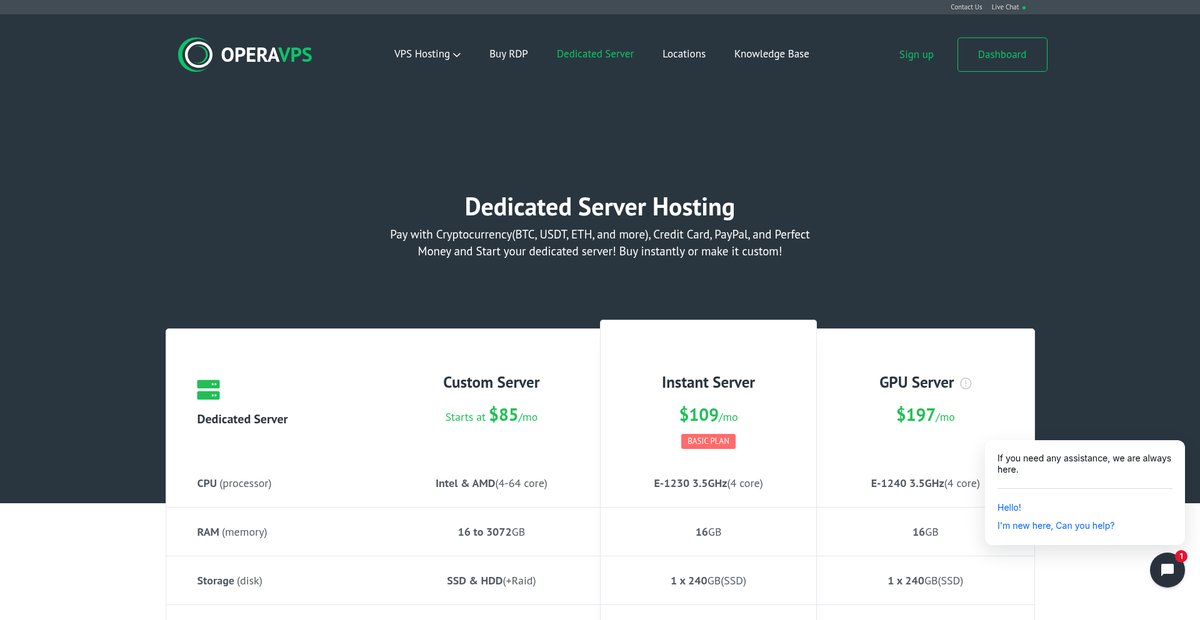This screenshot has height=620, width=1200.
Task: Click the OperaVPS logo
Action: point(245,54)
